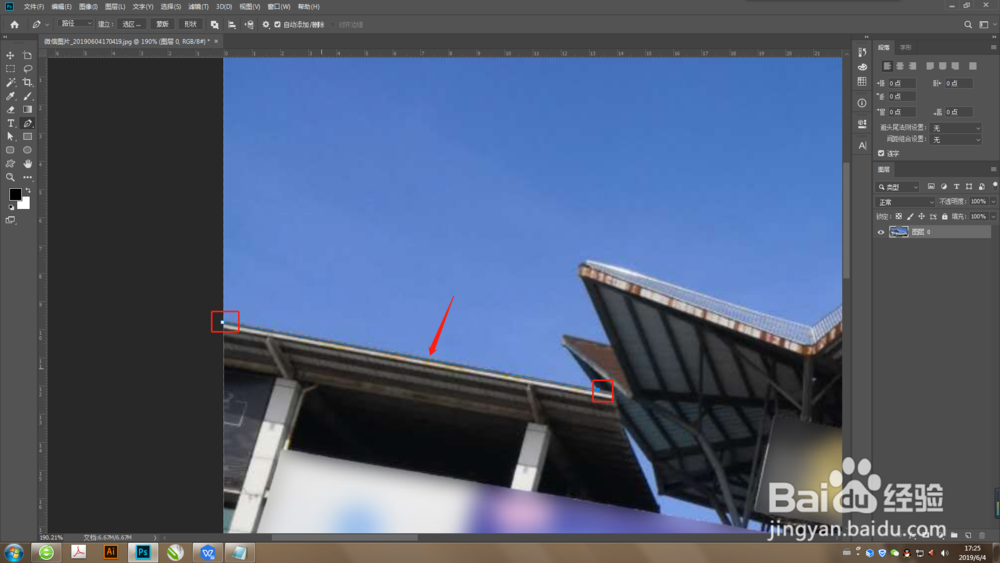Open the History panel icon
This screenshot has width=1000, height=563.
coord(862,52)
